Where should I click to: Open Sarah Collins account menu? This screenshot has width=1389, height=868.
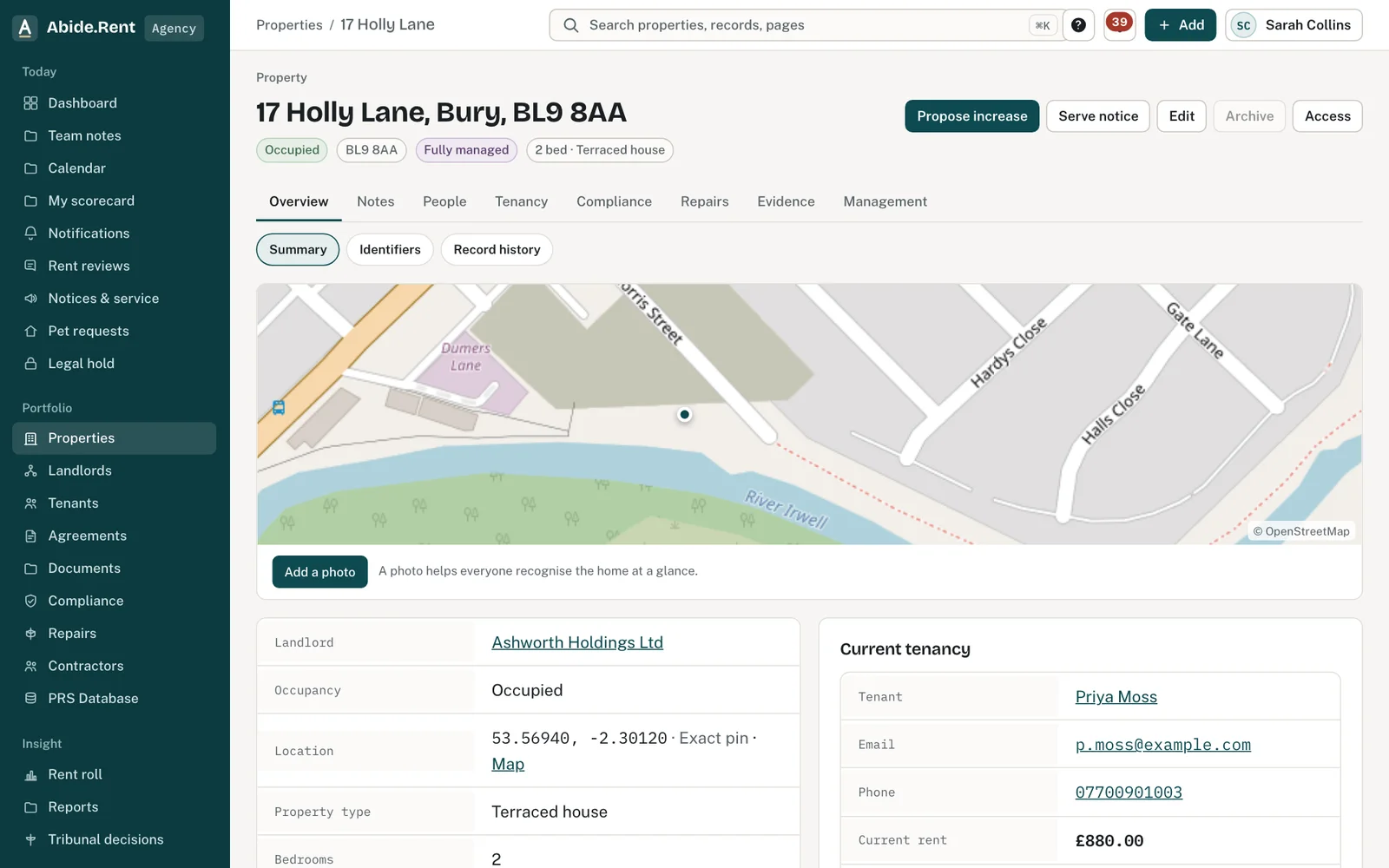(x=1294, y=25)
